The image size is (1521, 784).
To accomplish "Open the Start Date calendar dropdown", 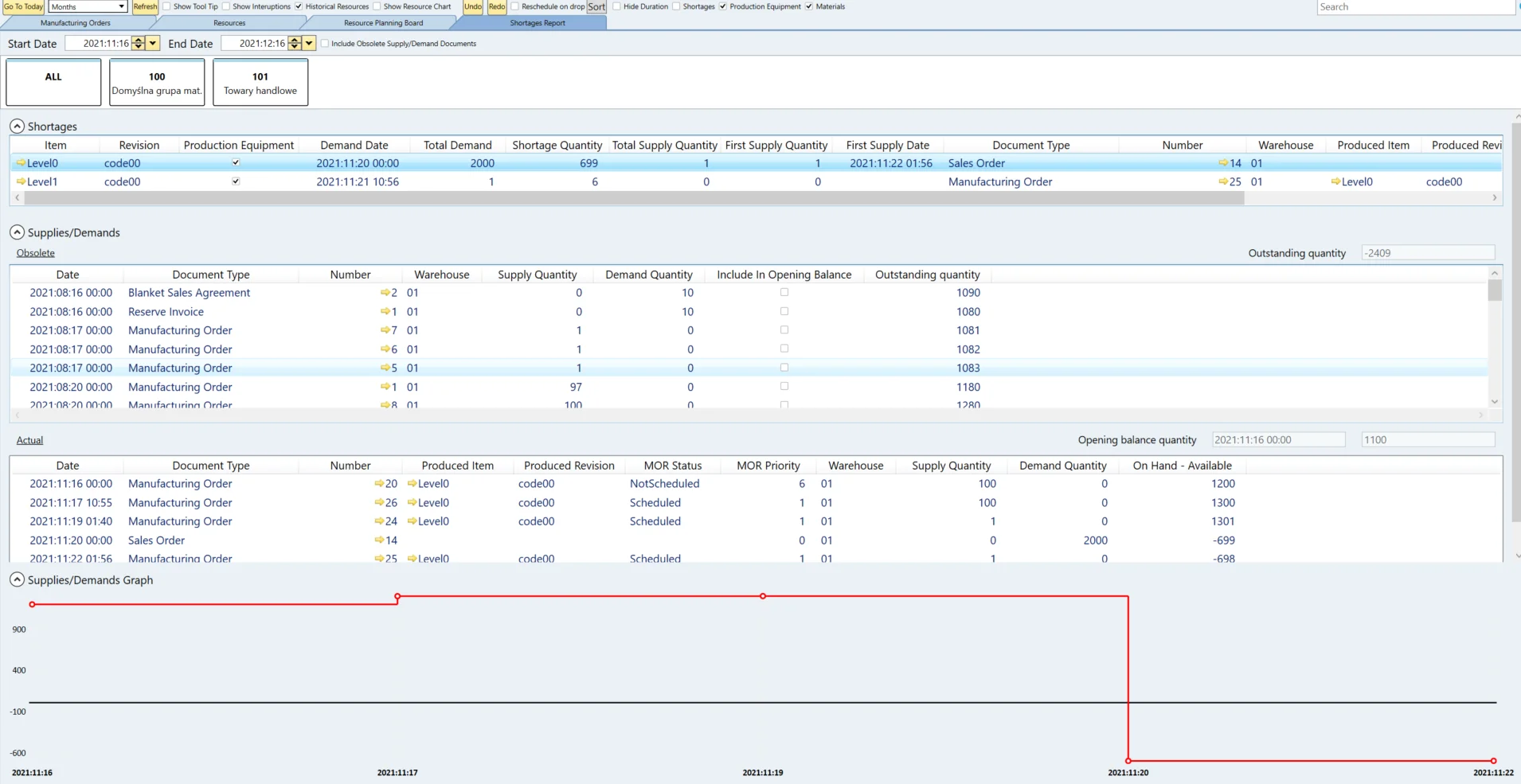I will tap(153, 44).
